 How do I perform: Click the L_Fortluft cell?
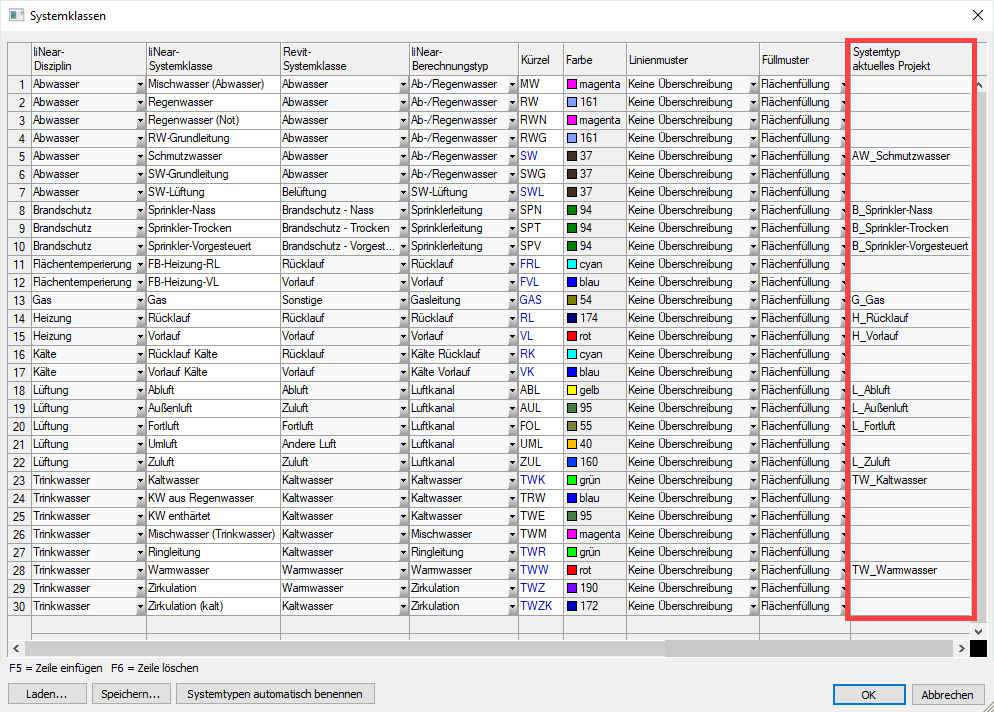click(910, 426)
